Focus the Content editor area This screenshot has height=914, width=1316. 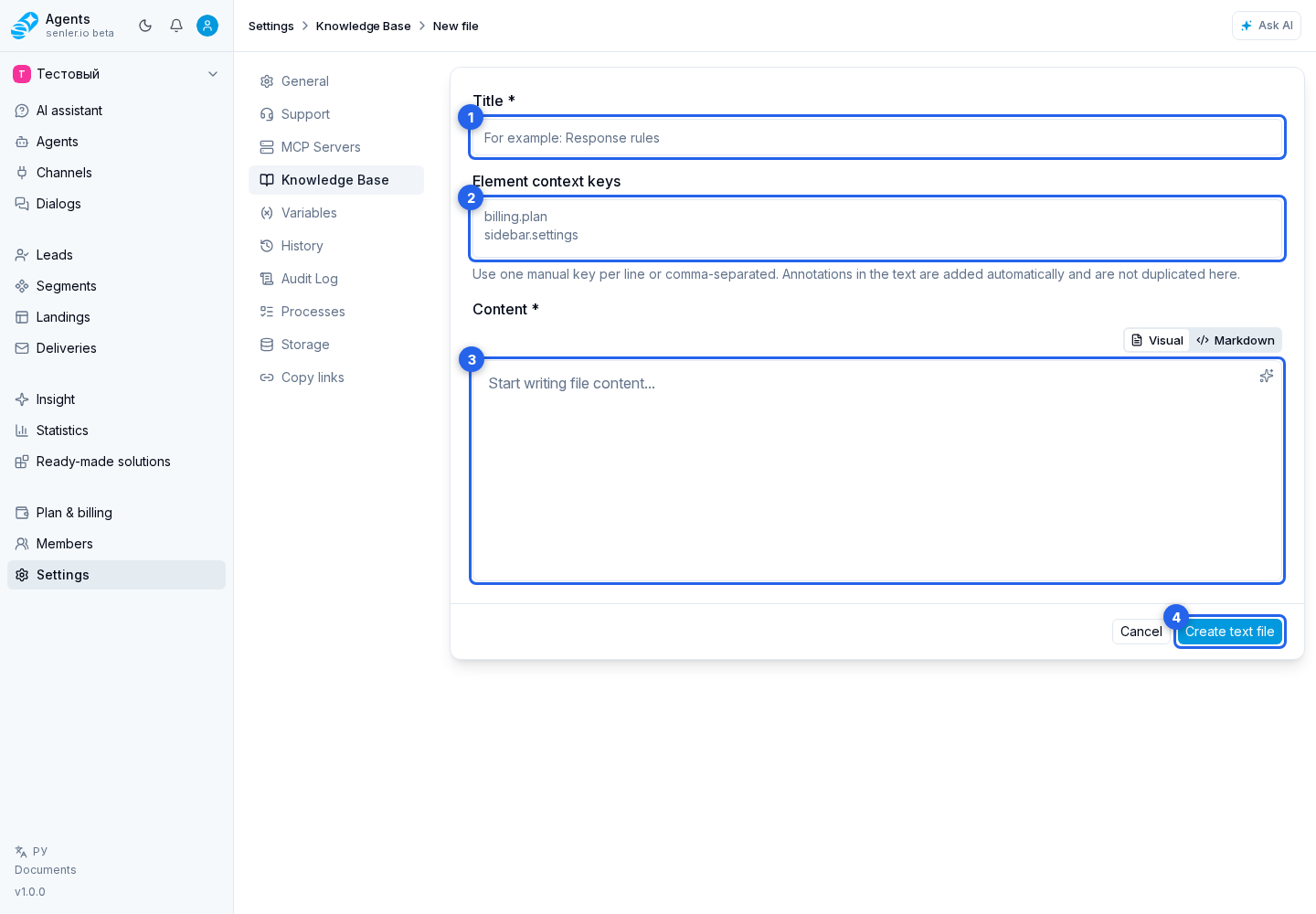tap(877, 471)
